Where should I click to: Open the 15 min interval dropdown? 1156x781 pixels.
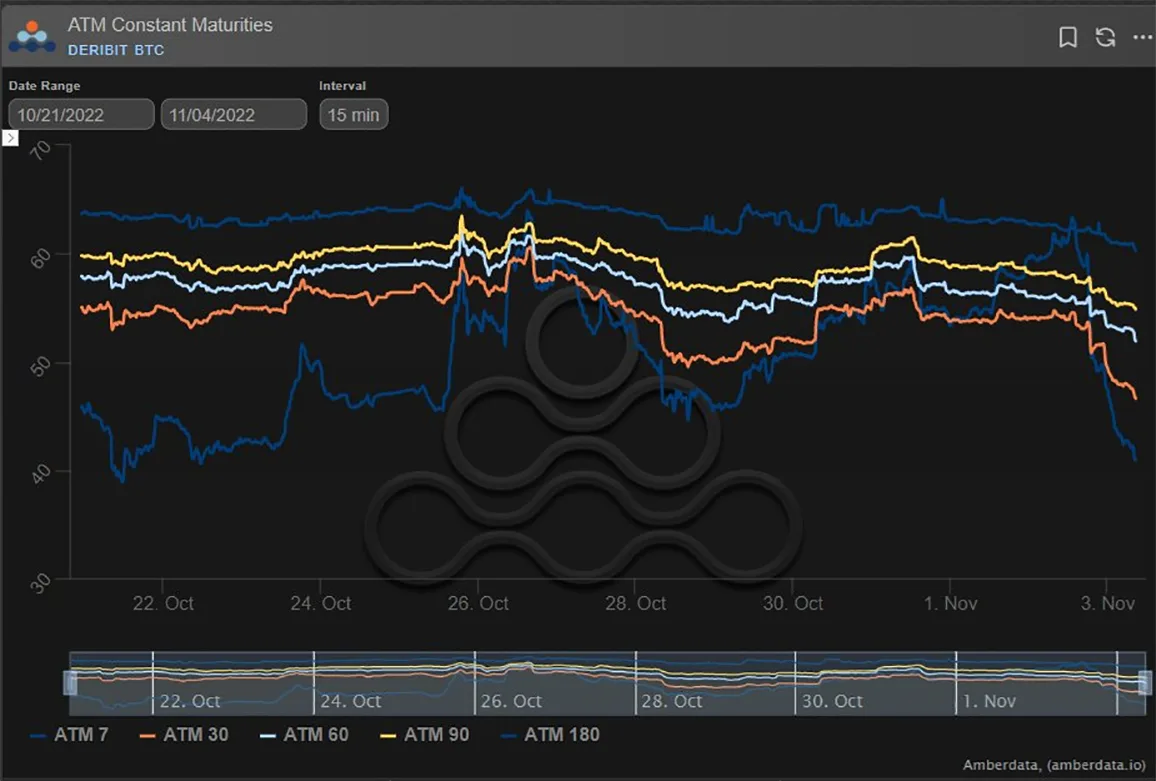[354, 114]
